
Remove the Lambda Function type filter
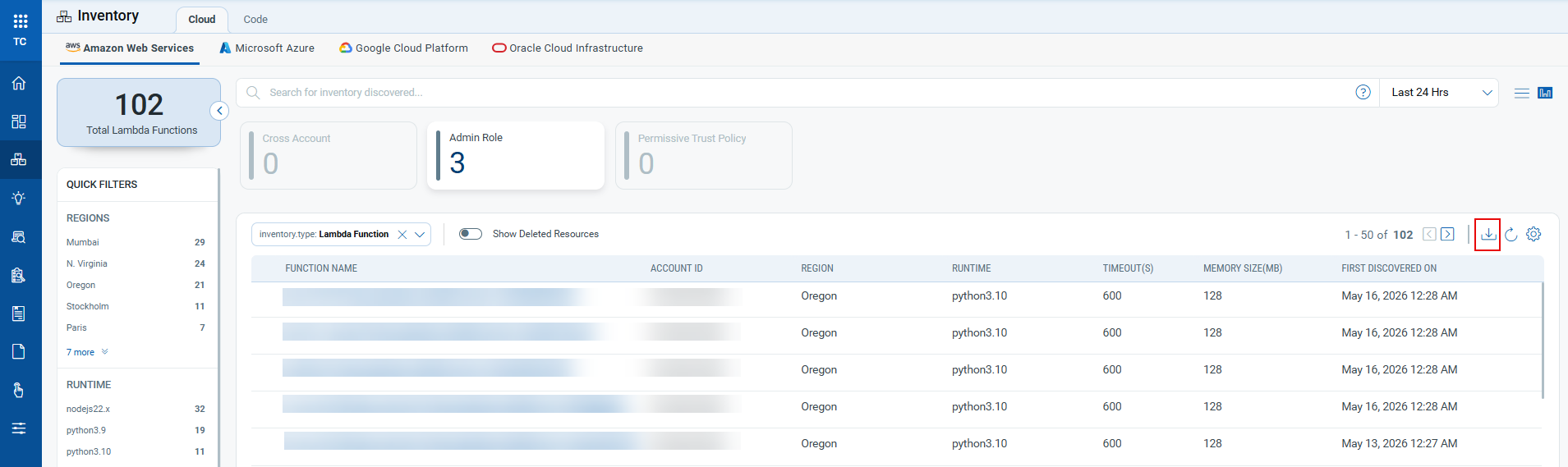(402, 235)
